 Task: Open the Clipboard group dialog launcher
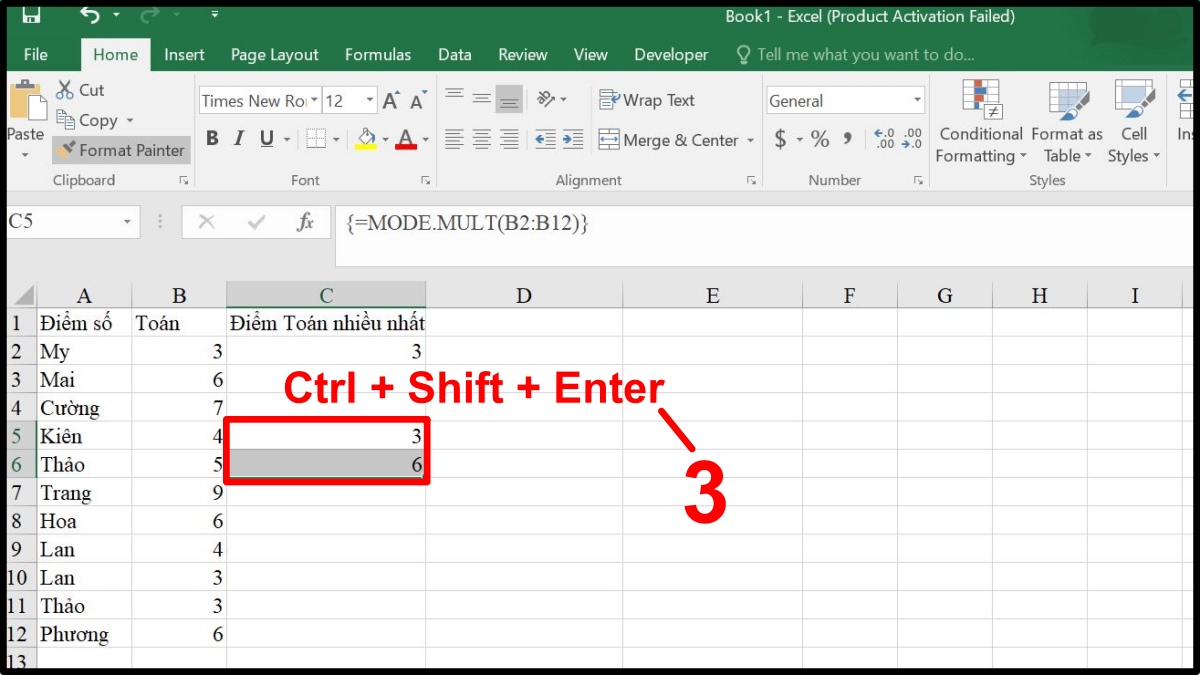click(x=184, y=181)
